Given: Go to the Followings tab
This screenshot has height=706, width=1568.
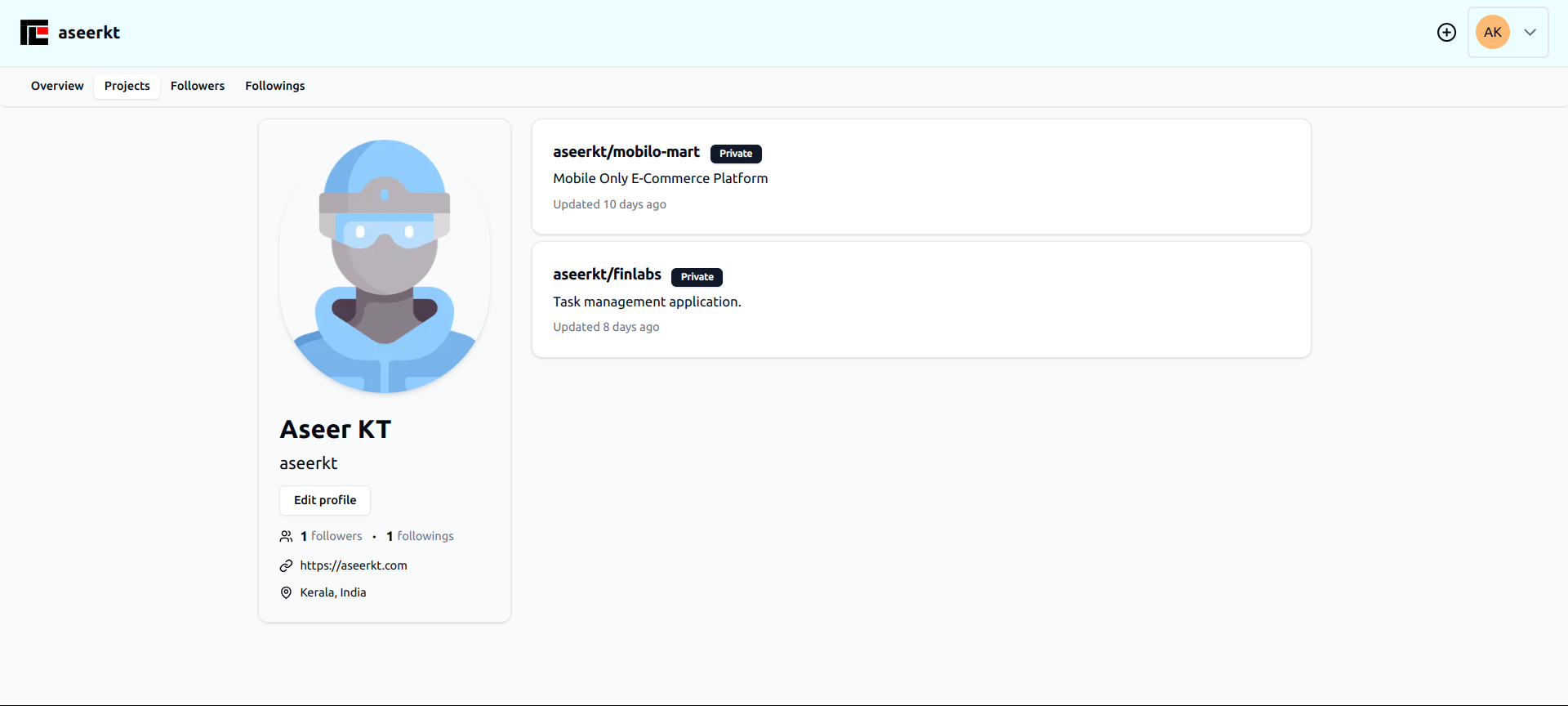Looking at the screenshot, I should pyautogui.click(x=275, y=86).
